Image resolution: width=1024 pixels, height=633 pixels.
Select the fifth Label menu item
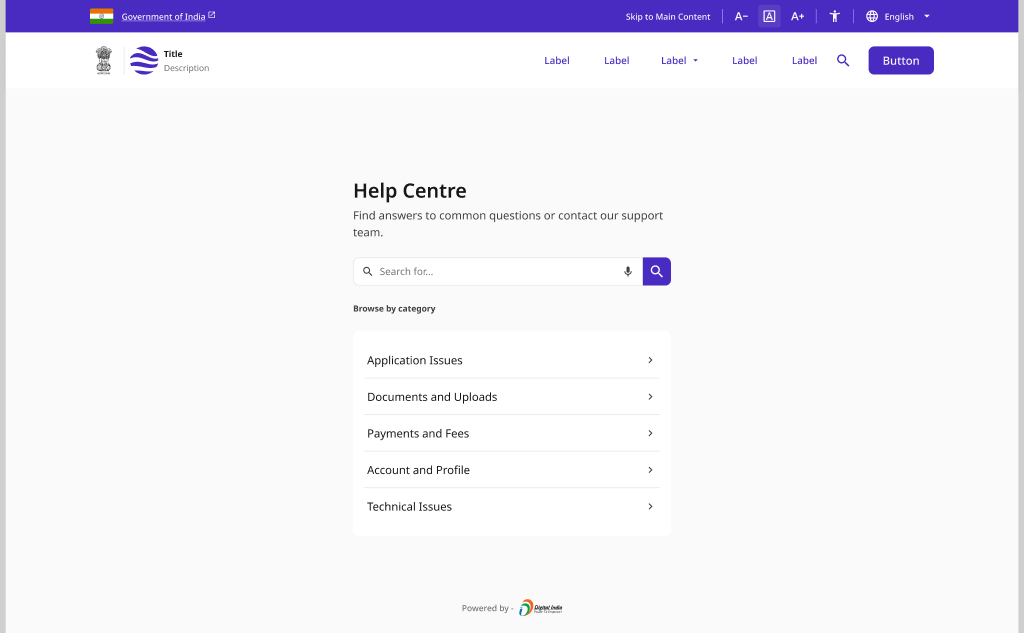coord(804,60)
